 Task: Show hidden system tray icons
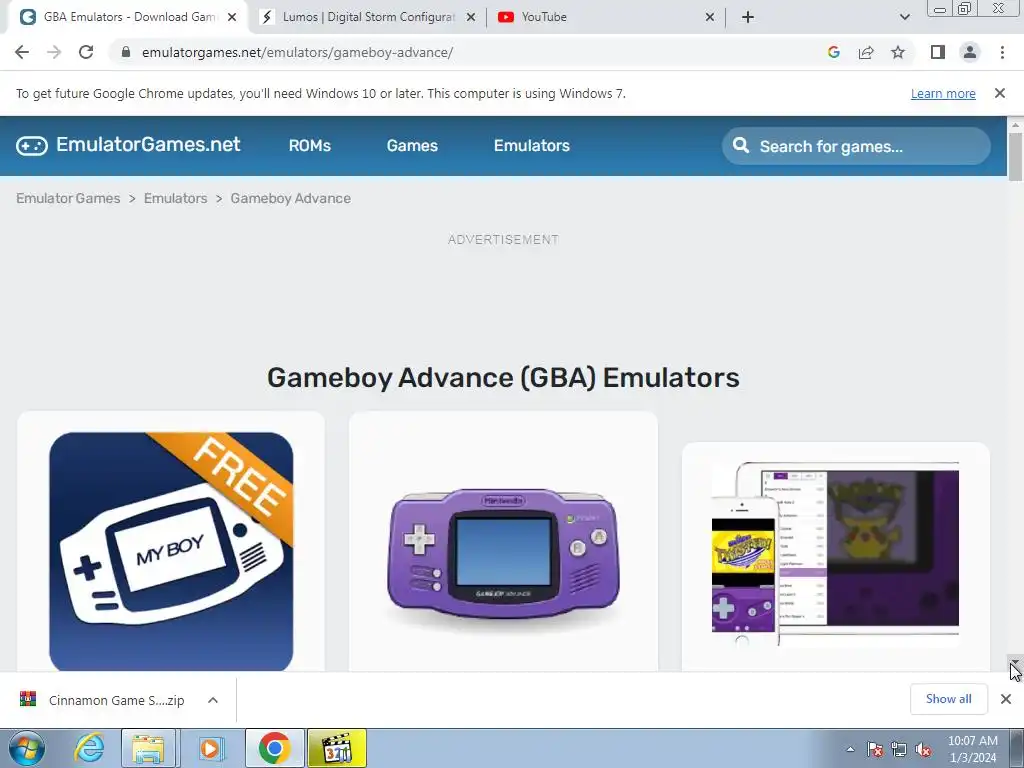point(850,750)
